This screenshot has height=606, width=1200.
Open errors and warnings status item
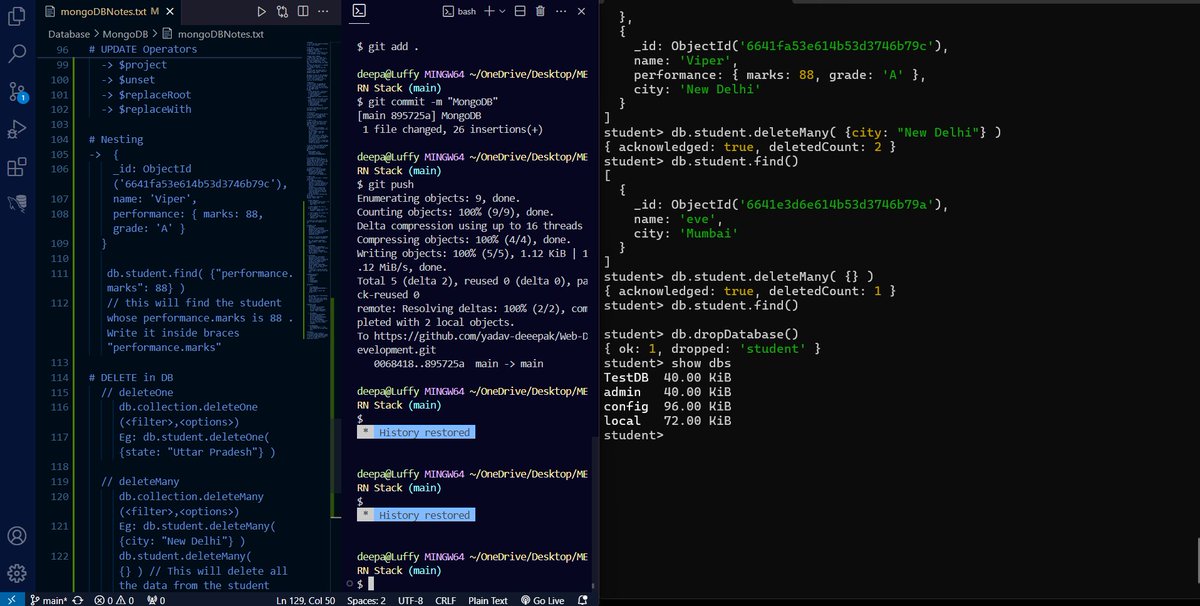115,600
